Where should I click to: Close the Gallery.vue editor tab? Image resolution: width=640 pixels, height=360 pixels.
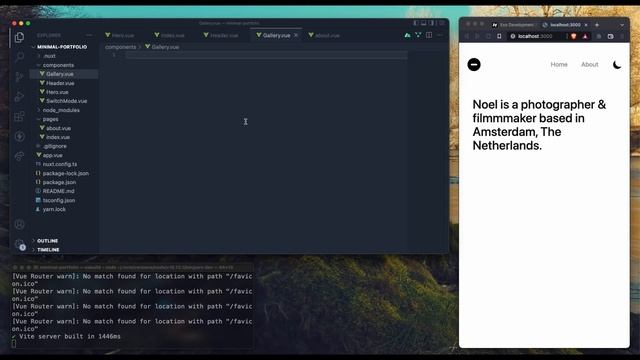click(296, 36)
